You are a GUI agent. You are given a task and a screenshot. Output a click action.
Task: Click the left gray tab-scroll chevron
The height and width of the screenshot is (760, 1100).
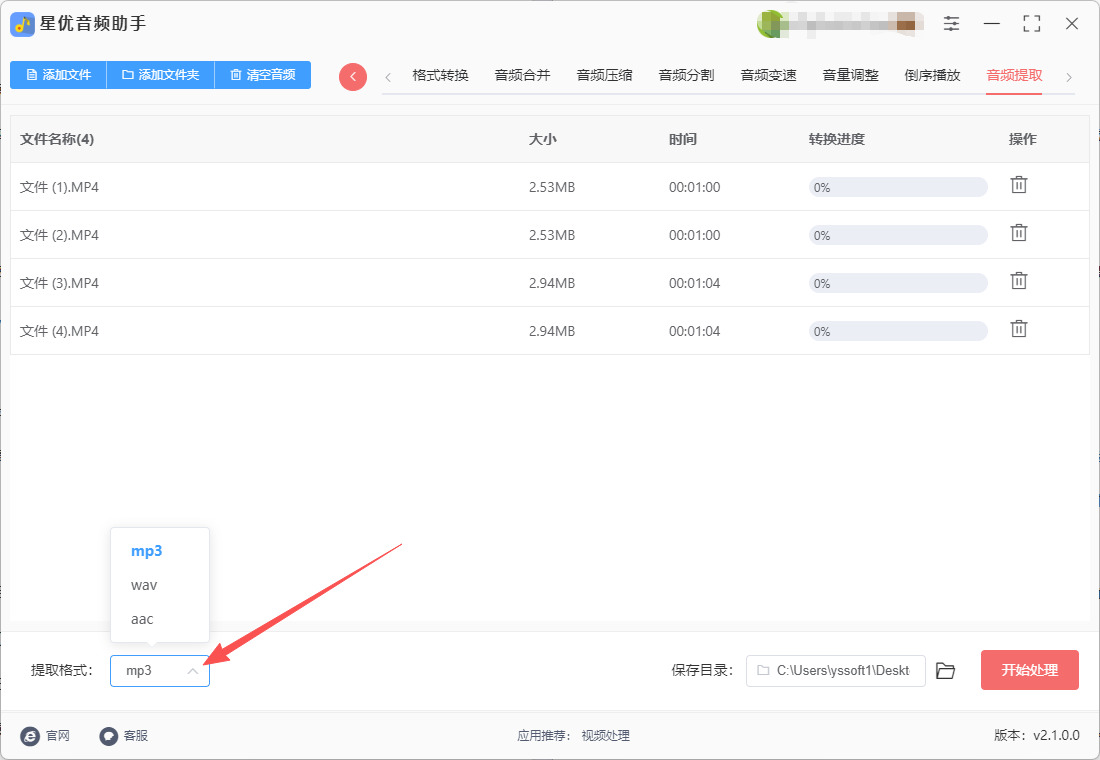pos(388,77)
